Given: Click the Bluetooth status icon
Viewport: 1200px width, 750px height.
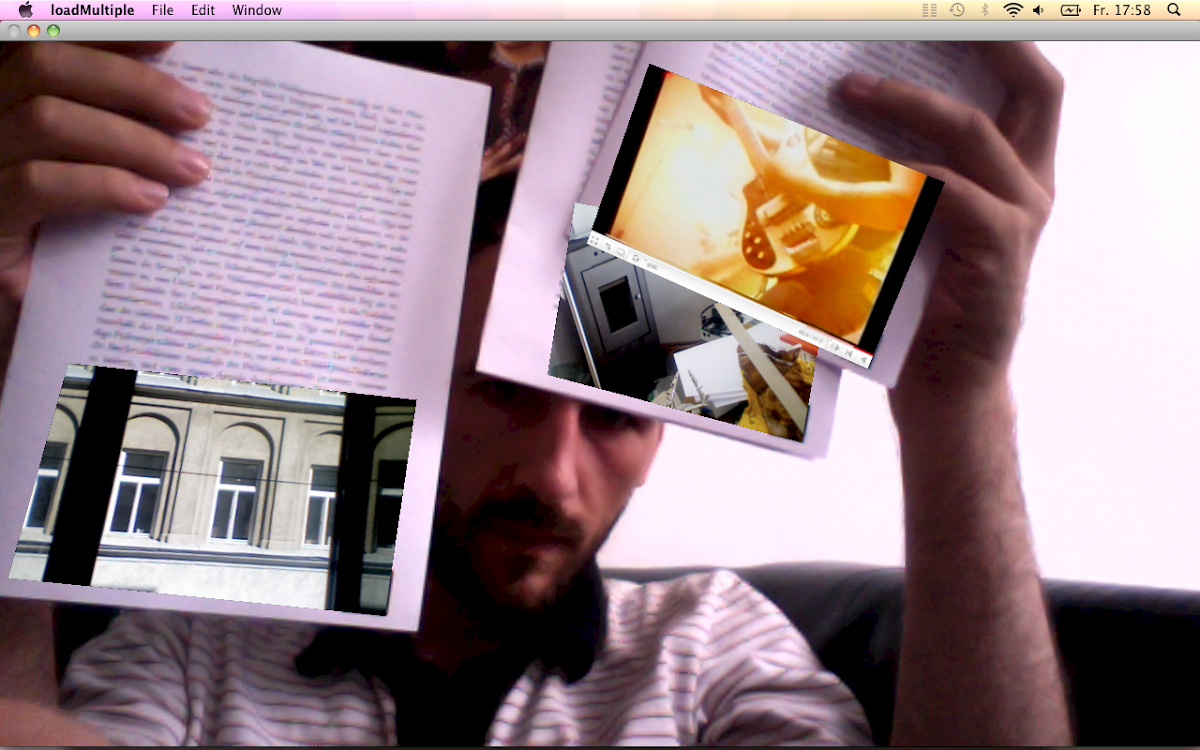Looking at the screenshot, I should [x=984, y=10].
